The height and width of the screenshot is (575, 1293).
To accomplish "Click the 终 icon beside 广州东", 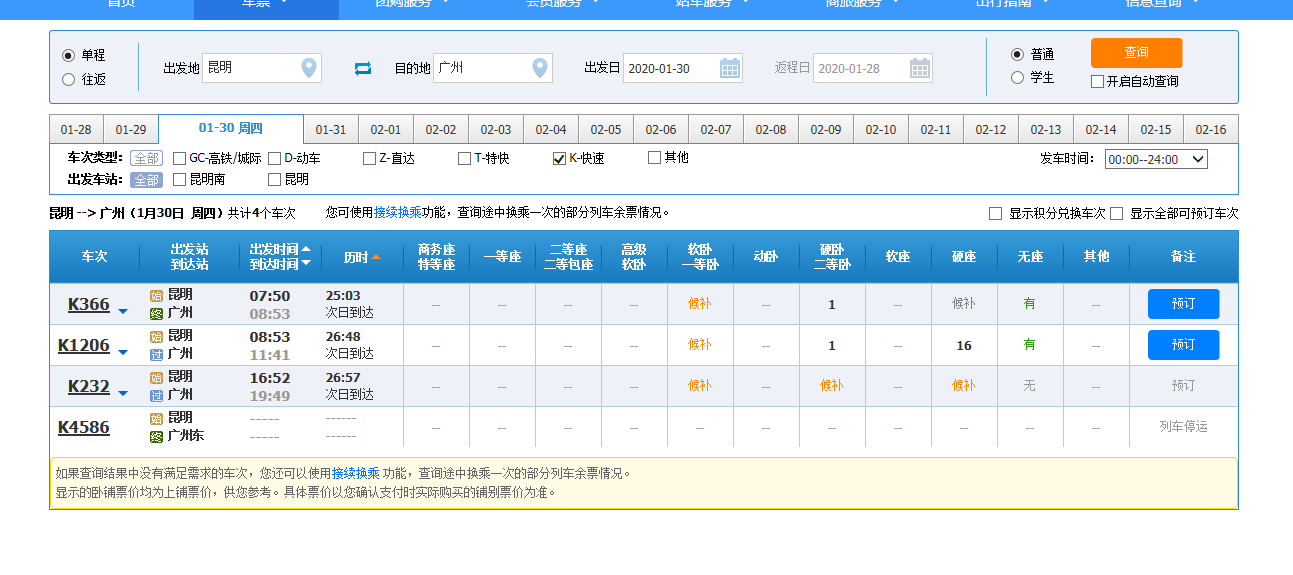I will point(156,436).
